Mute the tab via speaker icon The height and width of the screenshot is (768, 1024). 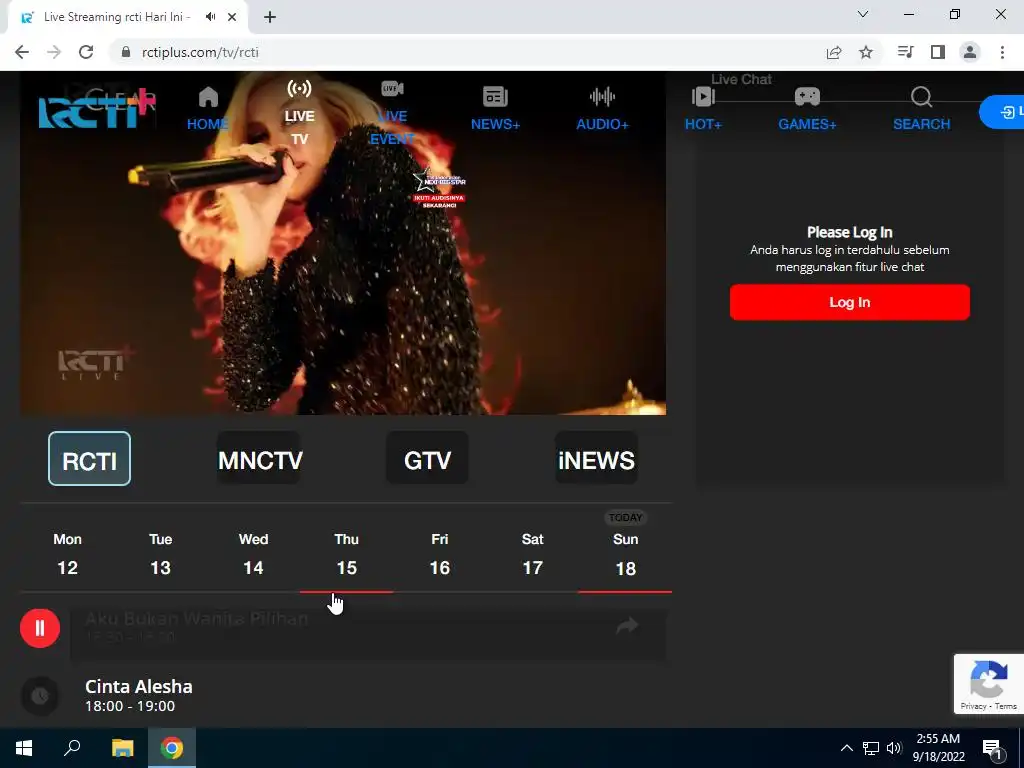(x=210, y=17)
